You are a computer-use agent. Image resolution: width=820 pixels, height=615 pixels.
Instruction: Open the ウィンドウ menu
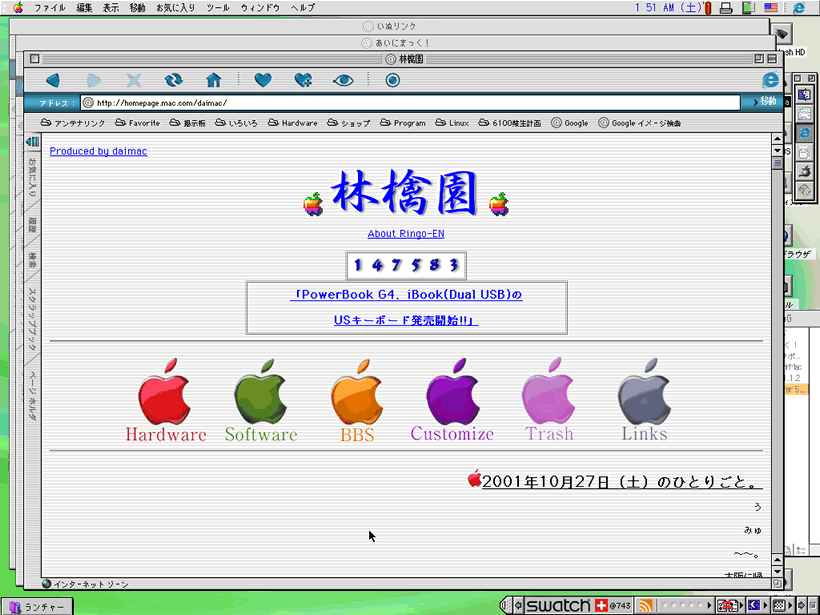click(x=260, y=8)
